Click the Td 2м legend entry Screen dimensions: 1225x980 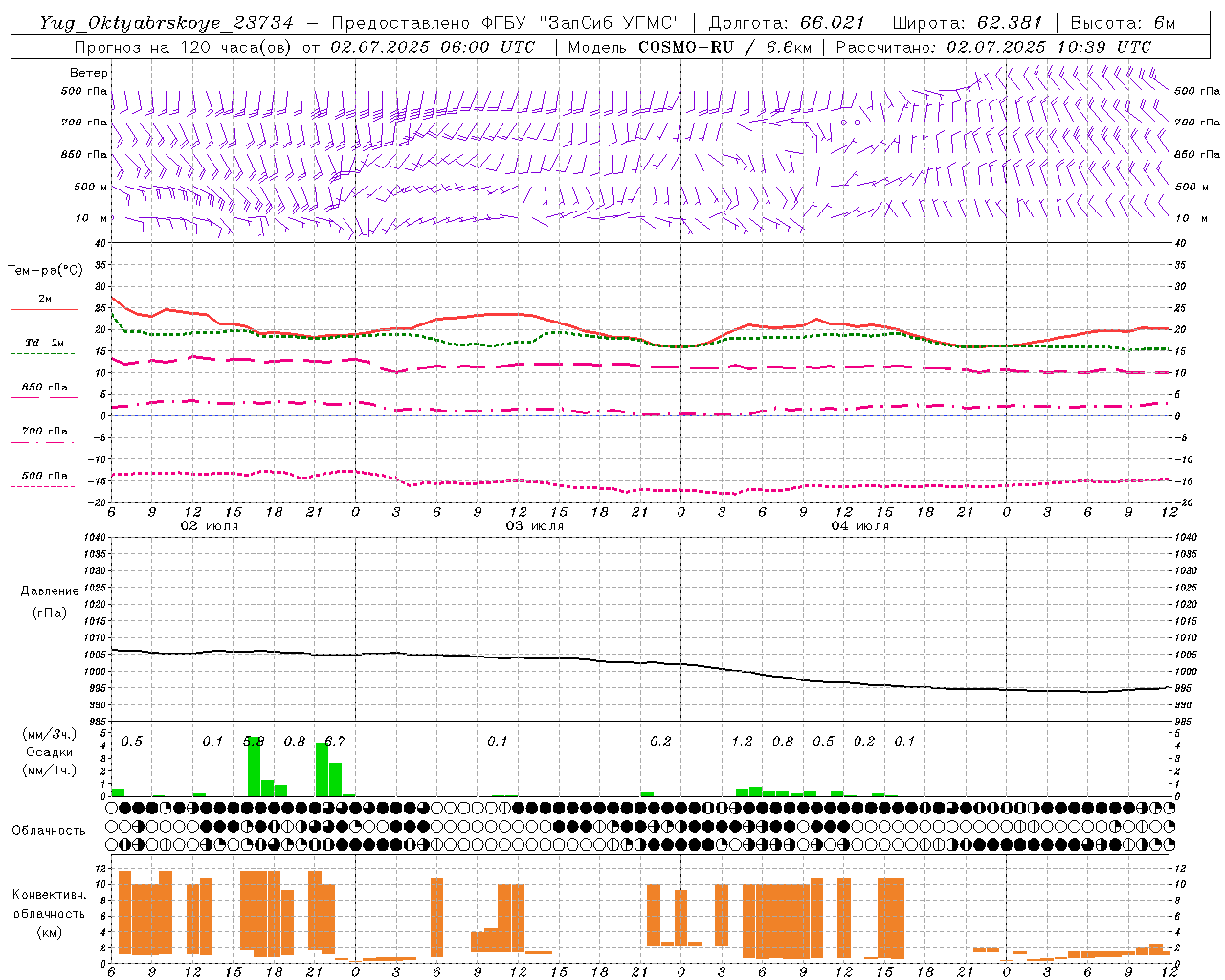click(x=45, y=343)
